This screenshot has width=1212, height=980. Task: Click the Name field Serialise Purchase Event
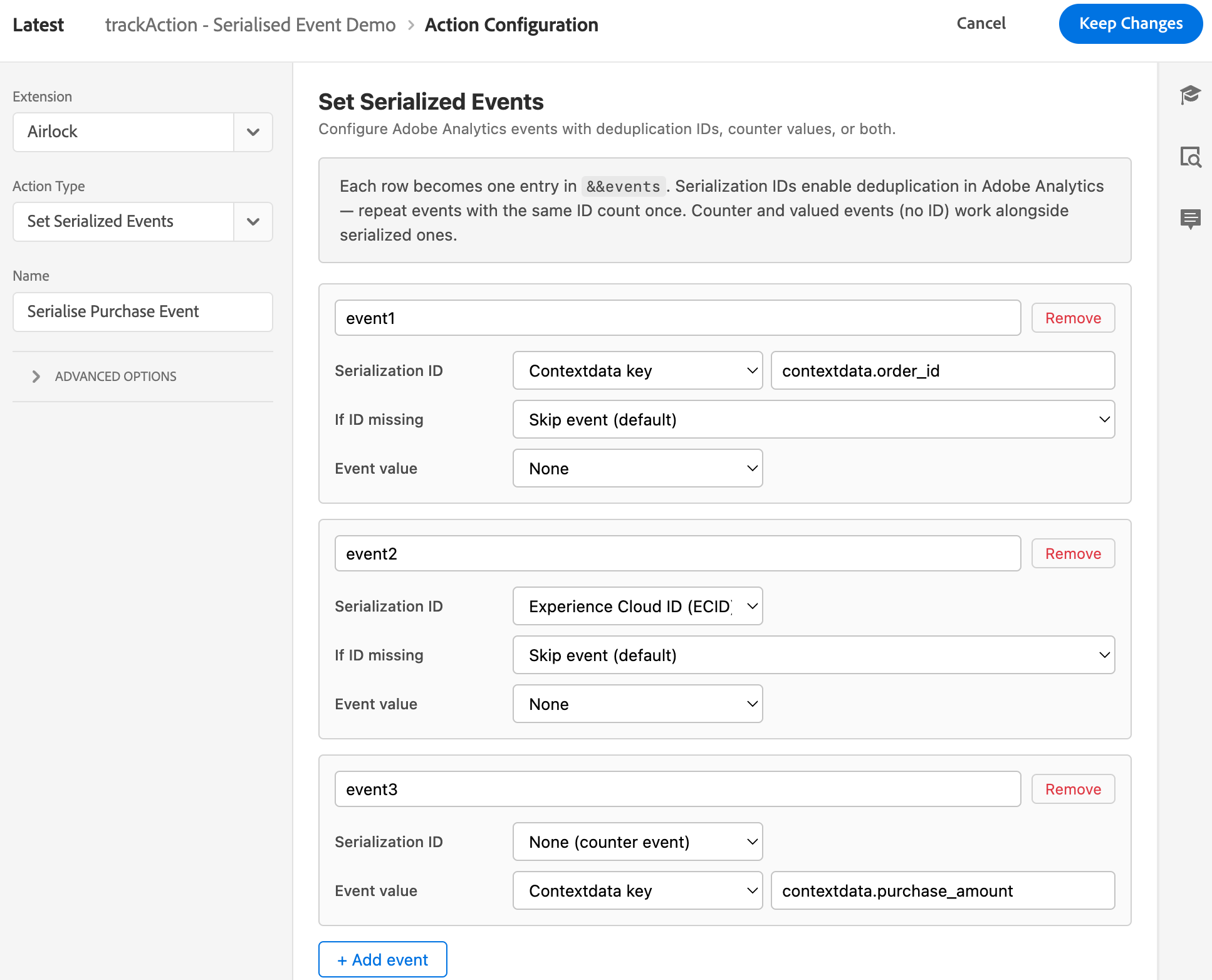click(143, 312)
